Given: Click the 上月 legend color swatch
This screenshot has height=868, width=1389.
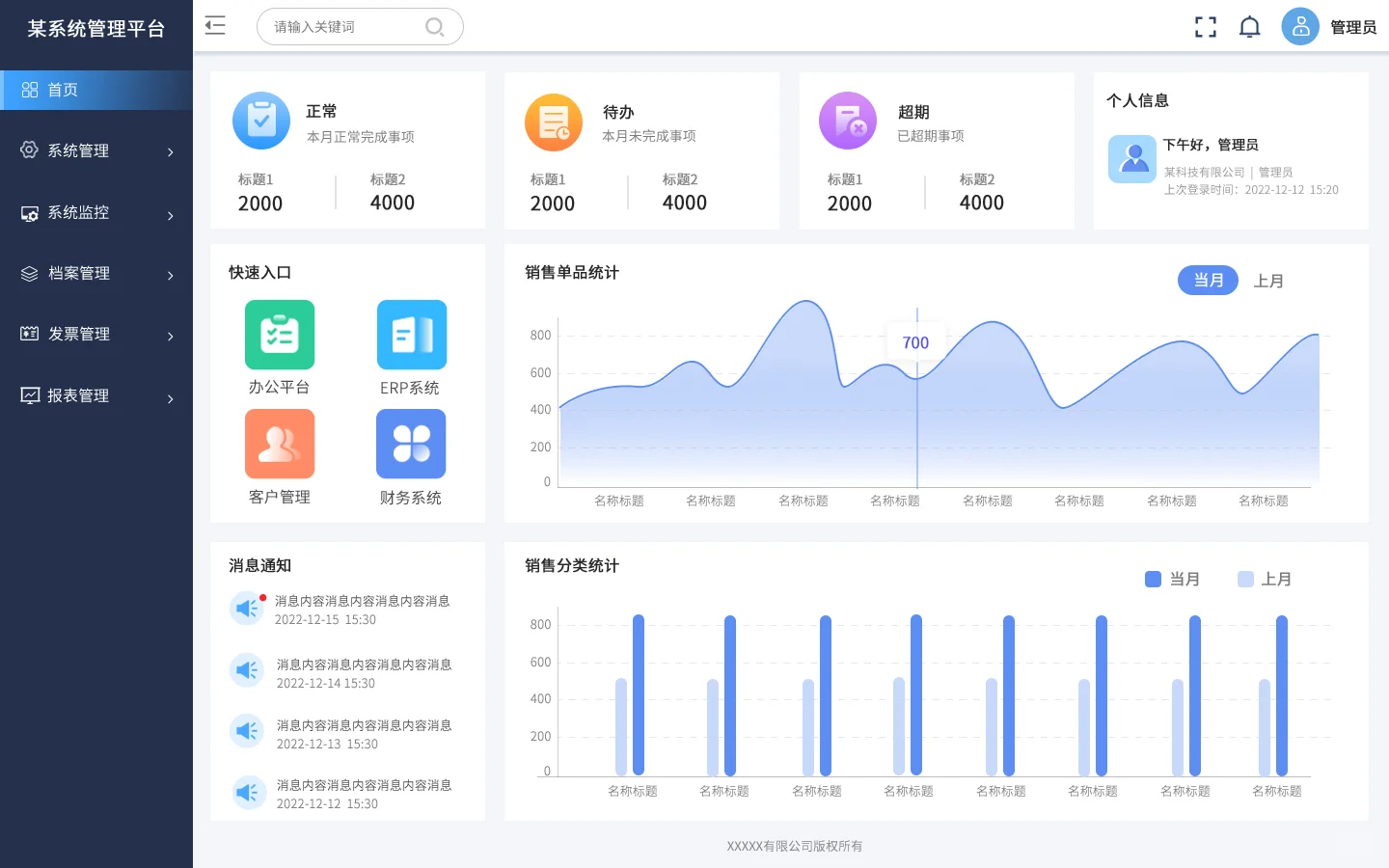Looking at the screenshot, I should click(x=1245, y=579).
